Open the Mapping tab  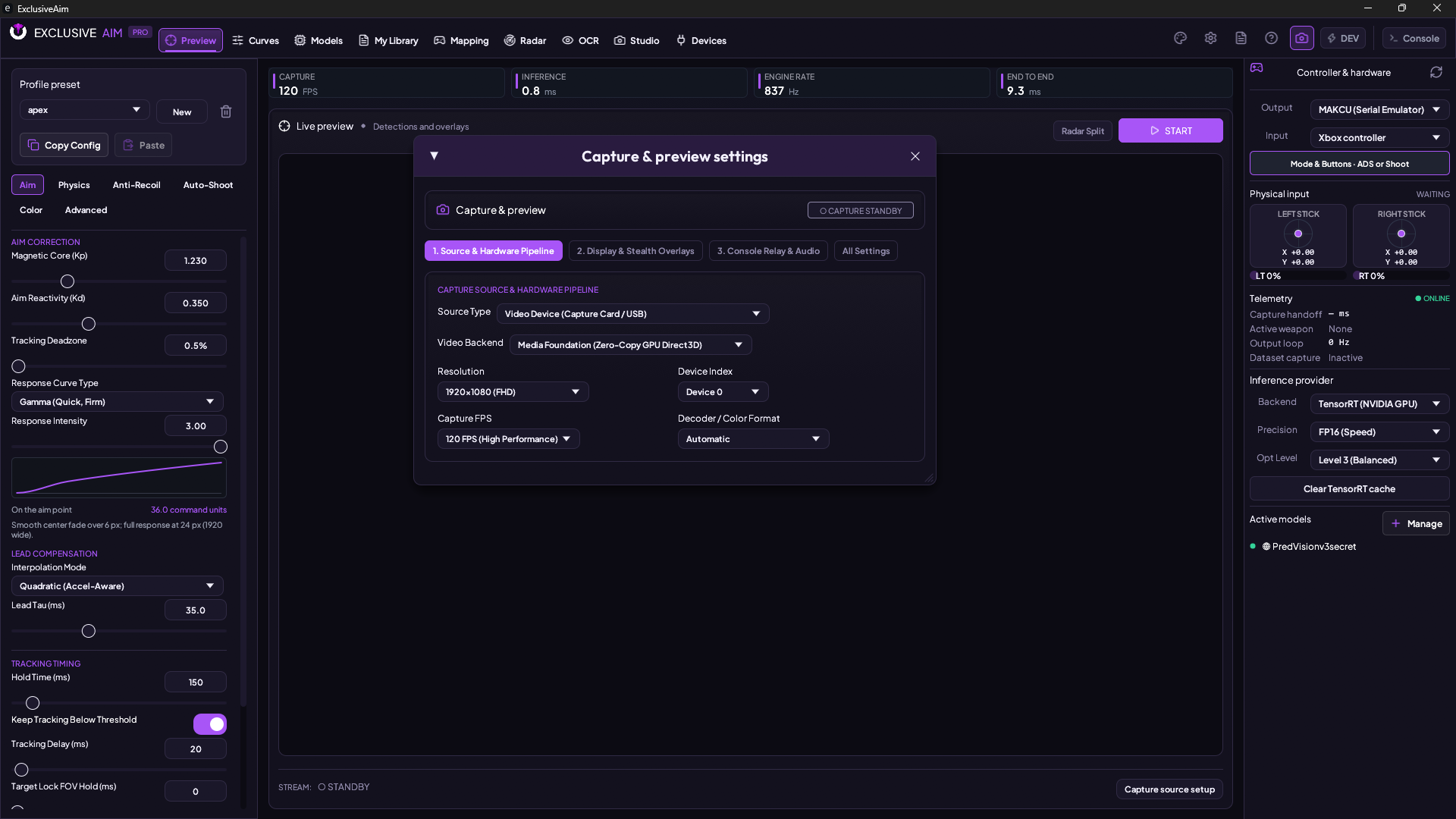coord(461,40)
